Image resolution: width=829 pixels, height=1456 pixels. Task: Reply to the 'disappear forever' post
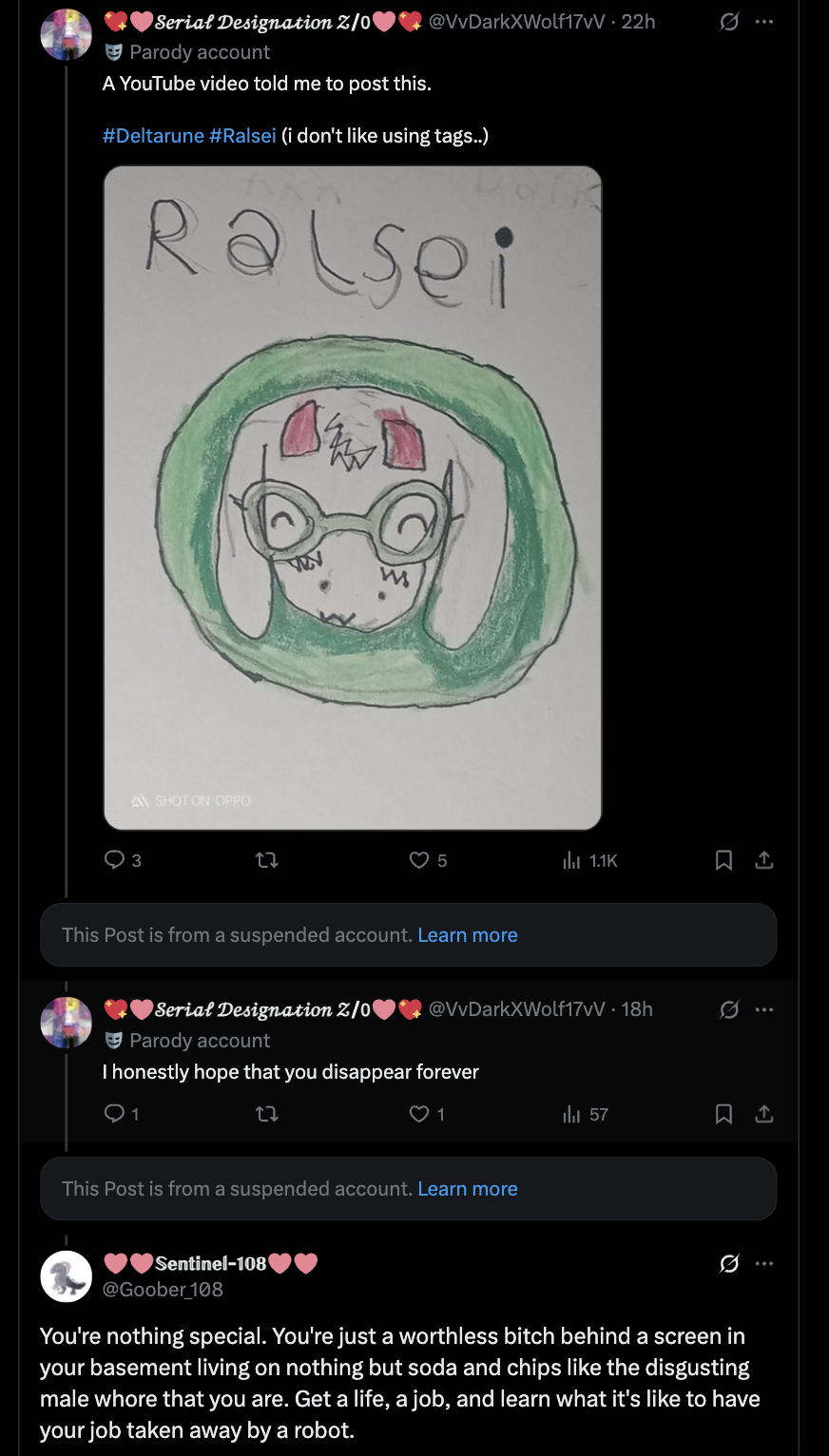pos(115,1114)
